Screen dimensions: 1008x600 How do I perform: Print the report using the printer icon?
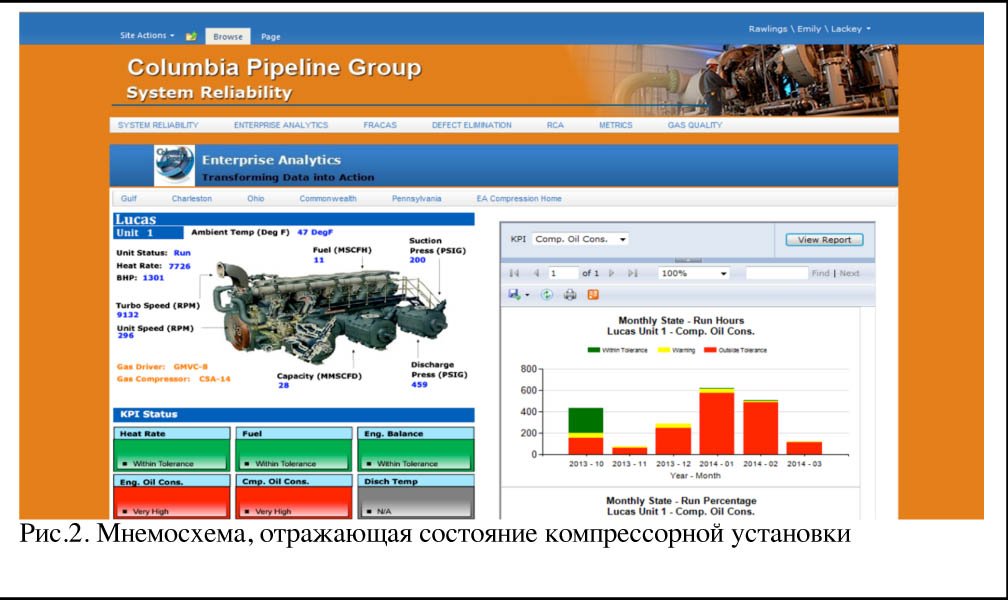[570, 295]
